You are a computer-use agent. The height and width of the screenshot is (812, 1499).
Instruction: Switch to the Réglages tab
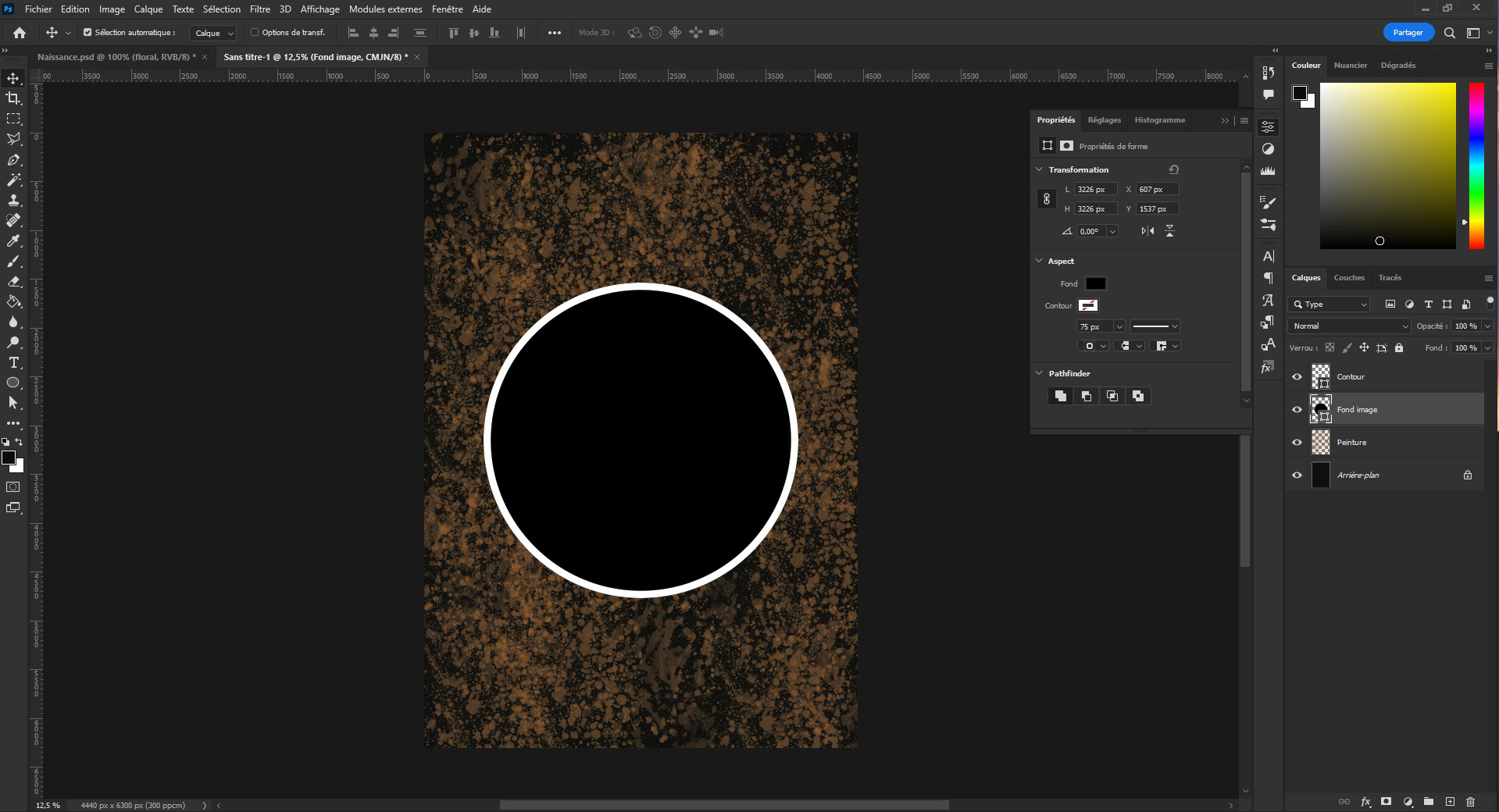click(x=1104, y=120)
